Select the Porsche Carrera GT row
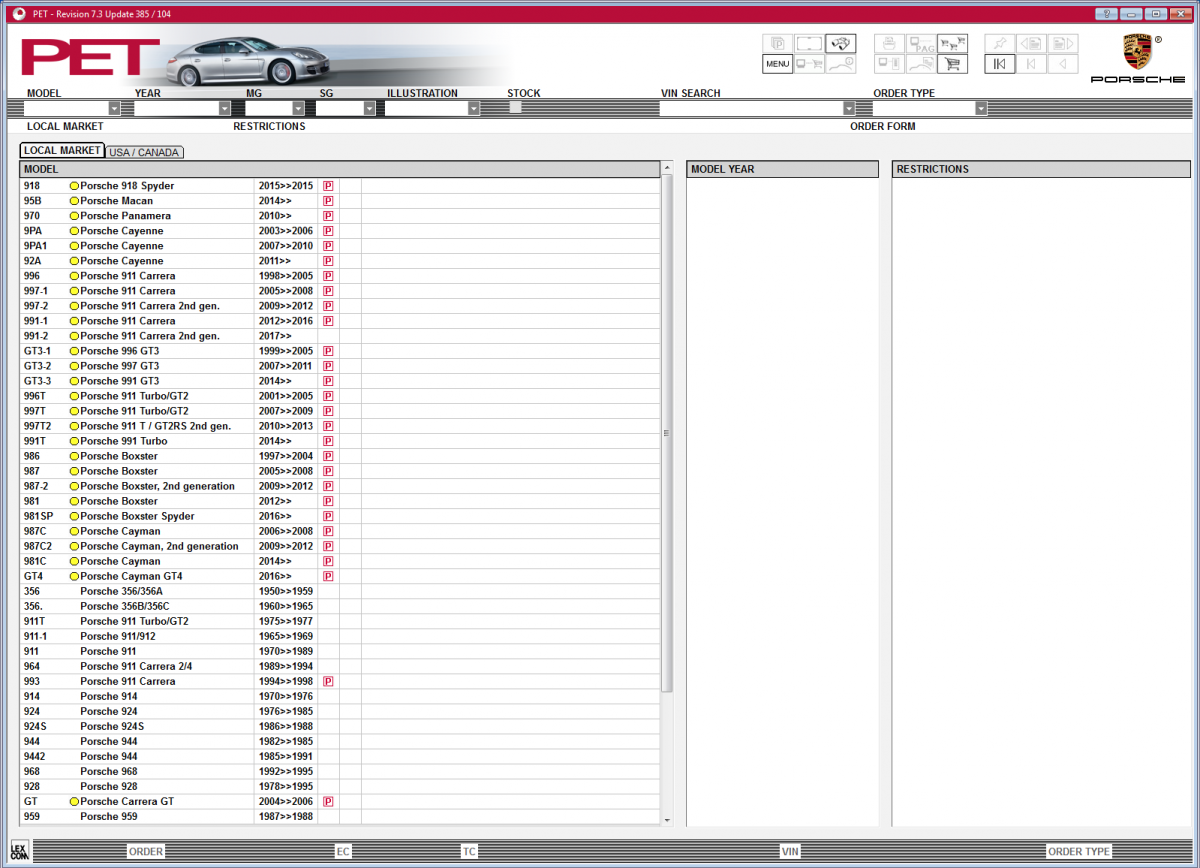1200x868 pixels. (x=340, y=802)
